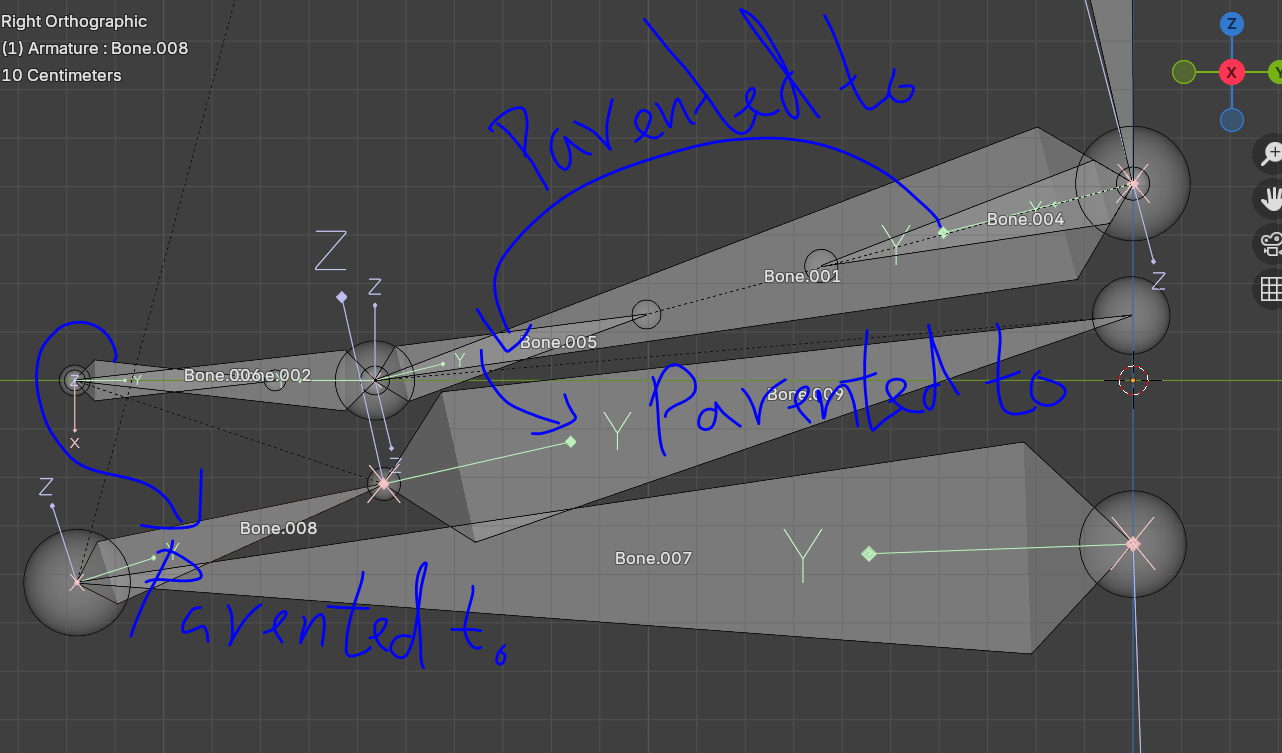This screenshot has height=753, width=1282.
Task: Click the green Y axis gizmo ball
Action: pyautogui.click(x=1275, y=72)
